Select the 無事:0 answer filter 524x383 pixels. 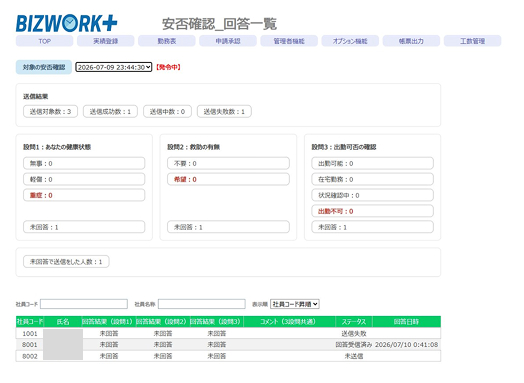(84, 163)
